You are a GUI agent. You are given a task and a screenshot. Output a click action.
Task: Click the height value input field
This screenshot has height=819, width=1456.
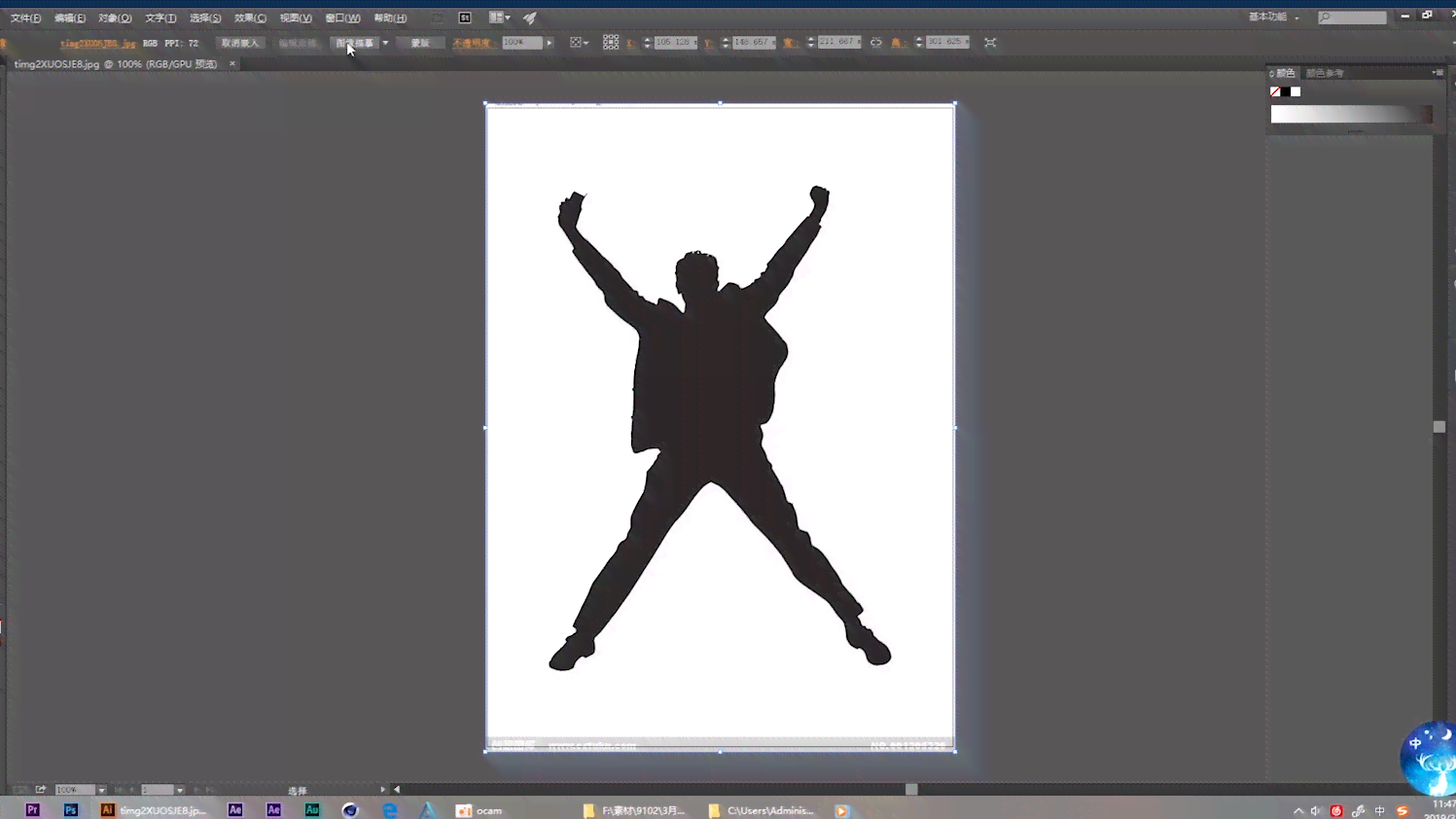pyautogui.click(x=946, y=43)
